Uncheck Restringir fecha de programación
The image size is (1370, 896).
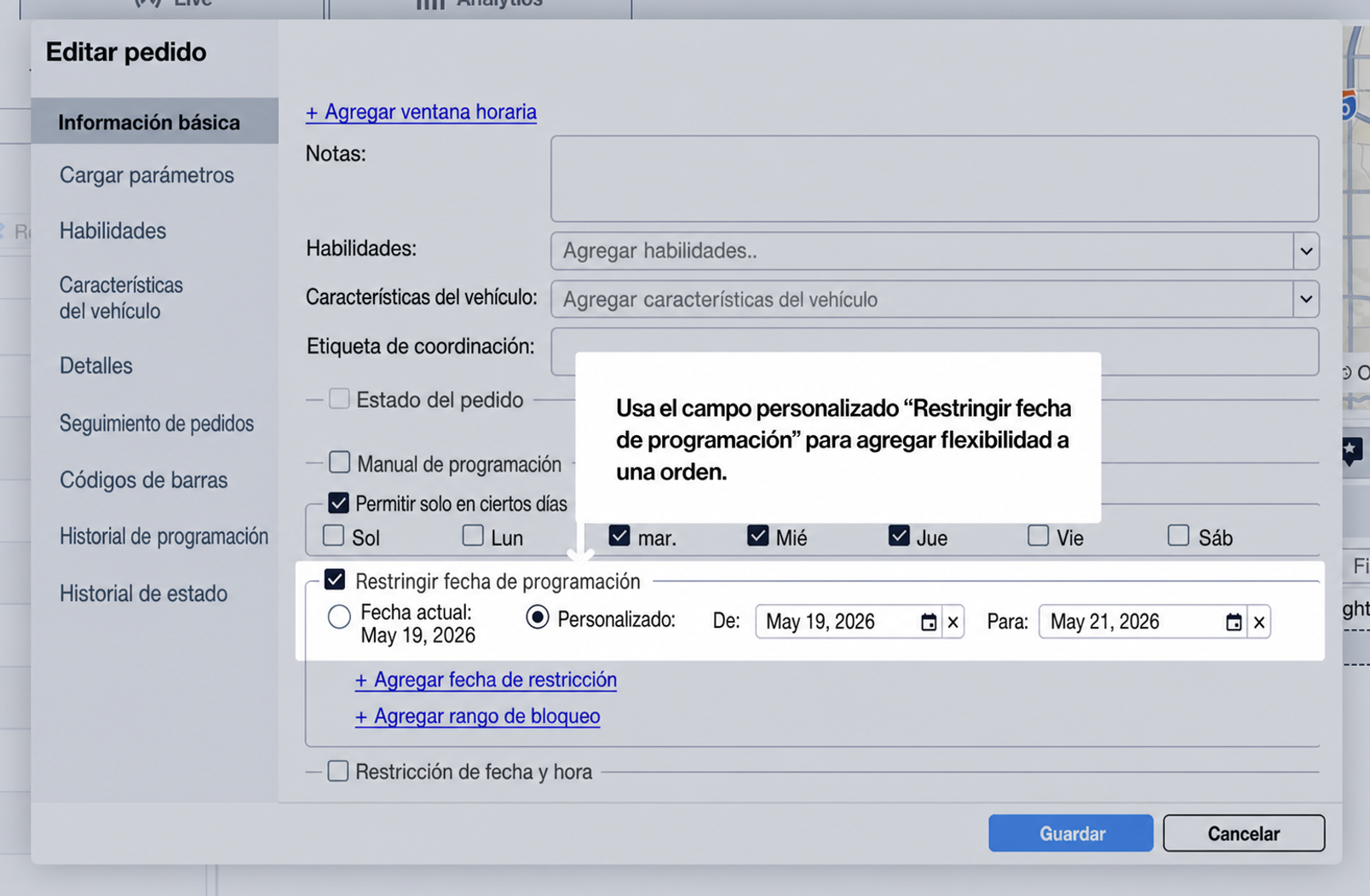335,580
